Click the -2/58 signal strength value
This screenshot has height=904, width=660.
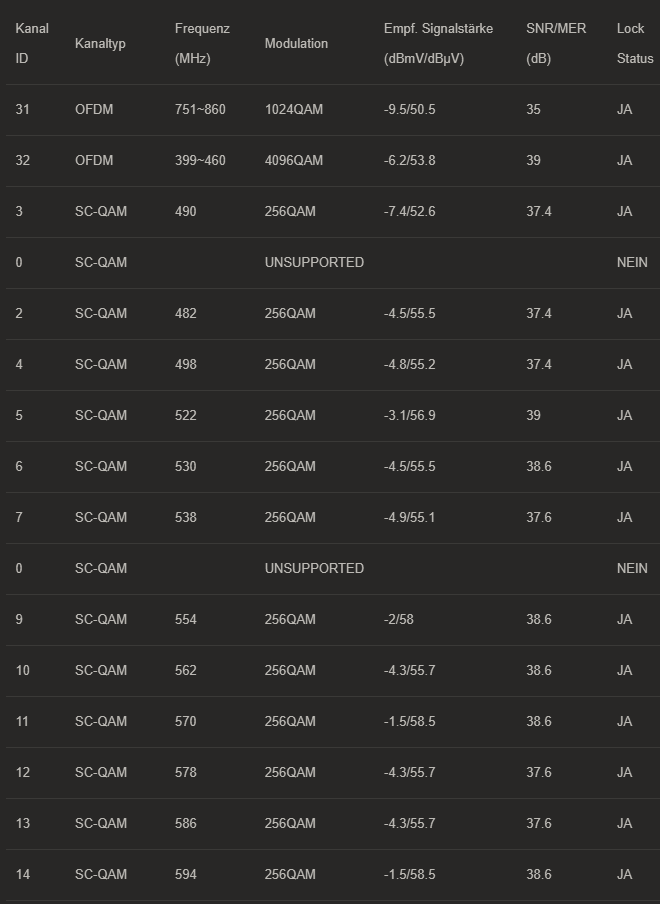398,619
